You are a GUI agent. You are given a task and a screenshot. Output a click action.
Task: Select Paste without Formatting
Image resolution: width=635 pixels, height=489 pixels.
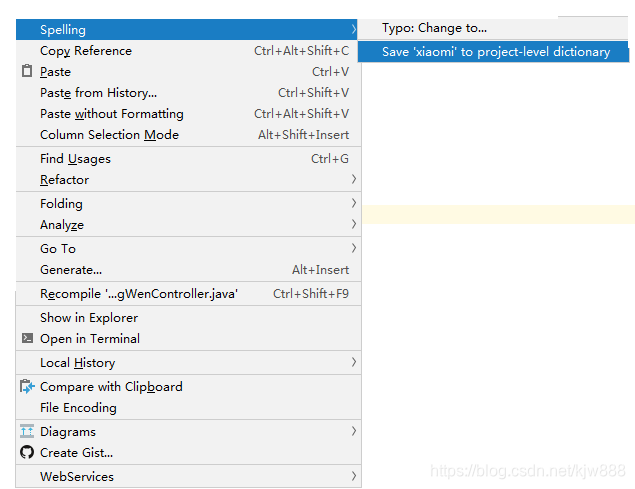188,114
